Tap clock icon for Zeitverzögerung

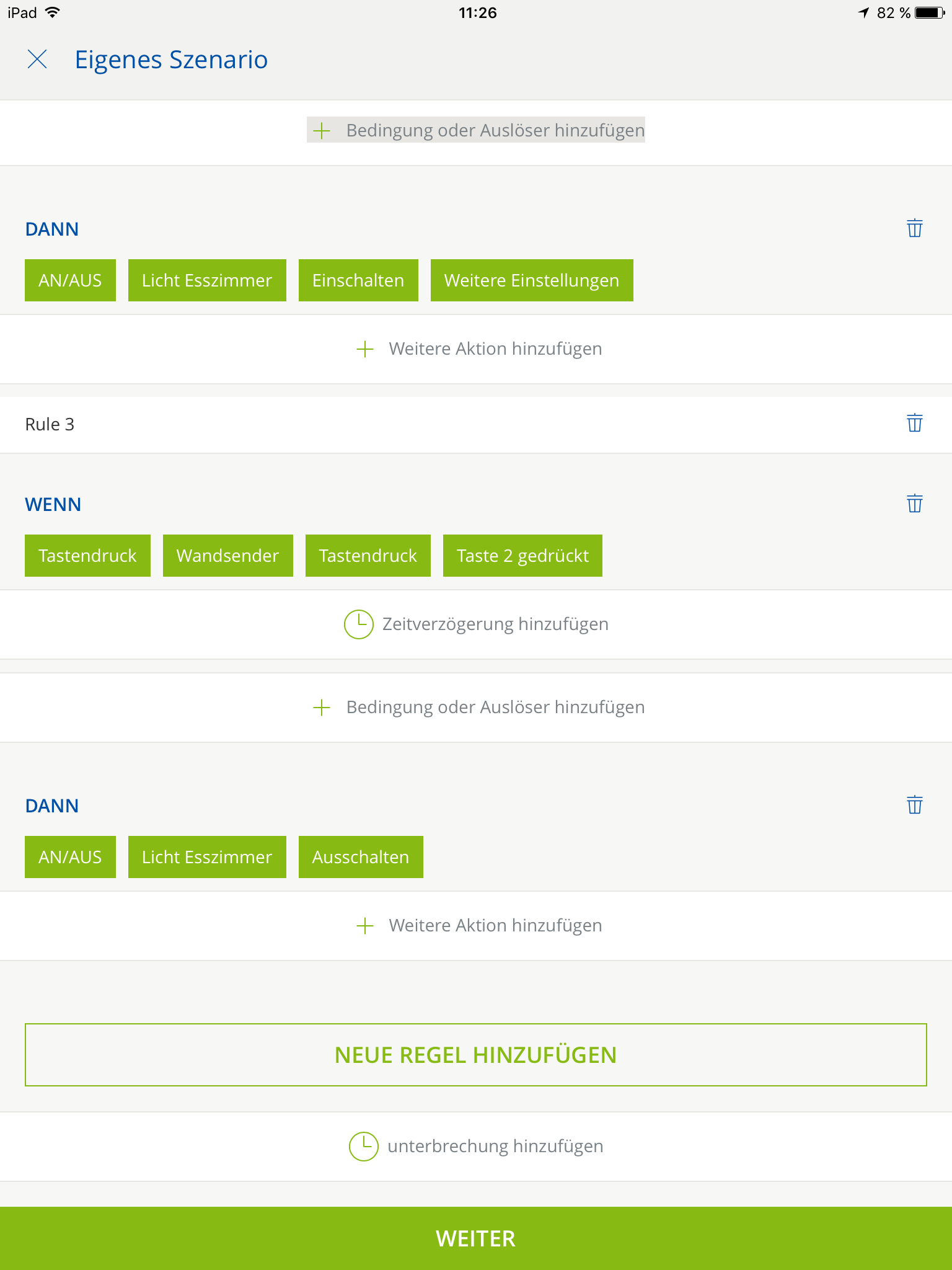(x=358, y=624)
